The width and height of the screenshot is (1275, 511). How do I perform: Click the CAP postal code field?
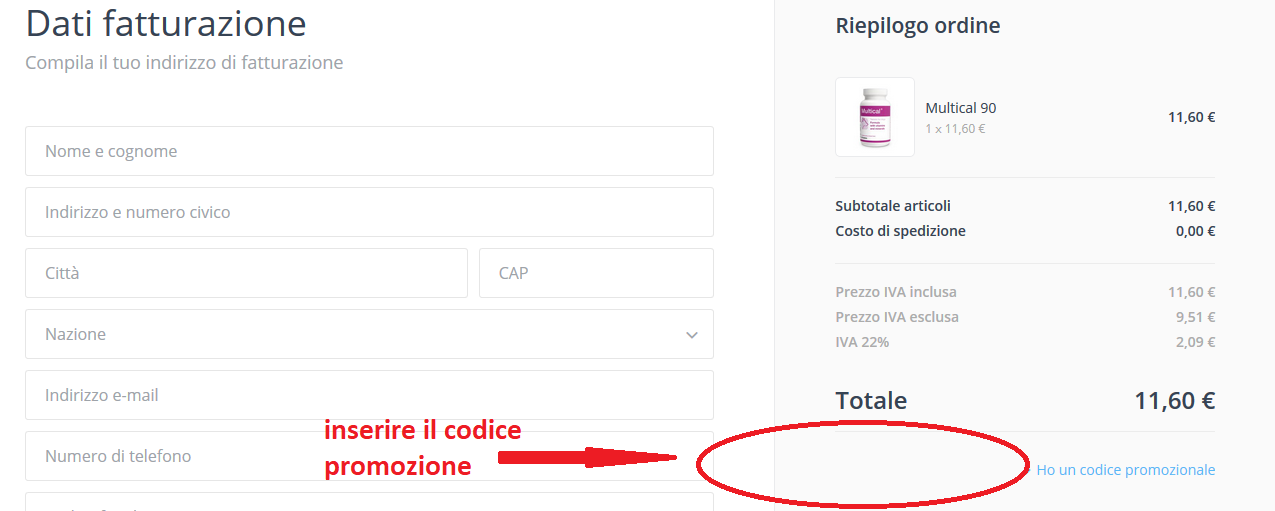click(x=596, y=273)
